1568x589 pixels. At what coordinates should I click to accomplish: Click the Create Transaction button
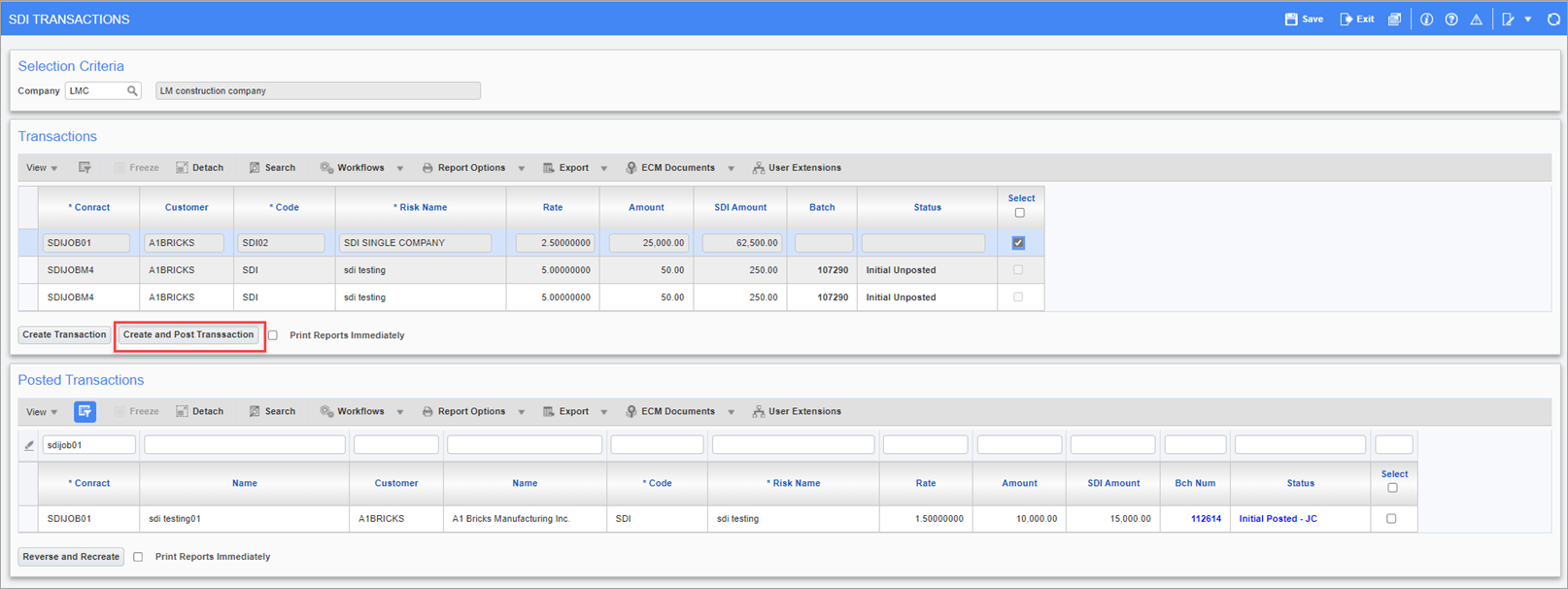tap(64, 334)
